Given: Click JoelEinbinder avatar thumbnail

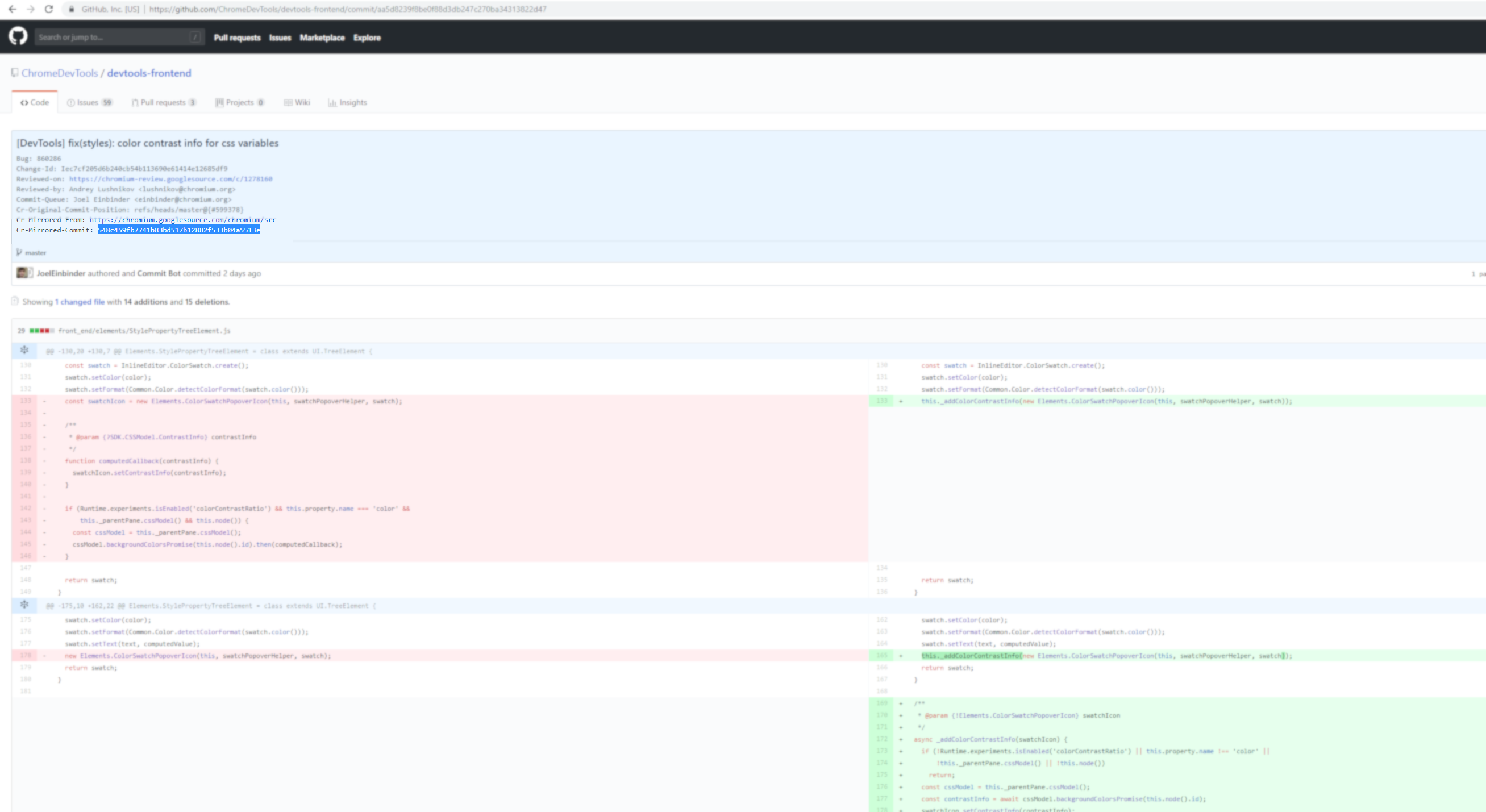Looking at the screenshot, I should (23, 273).
